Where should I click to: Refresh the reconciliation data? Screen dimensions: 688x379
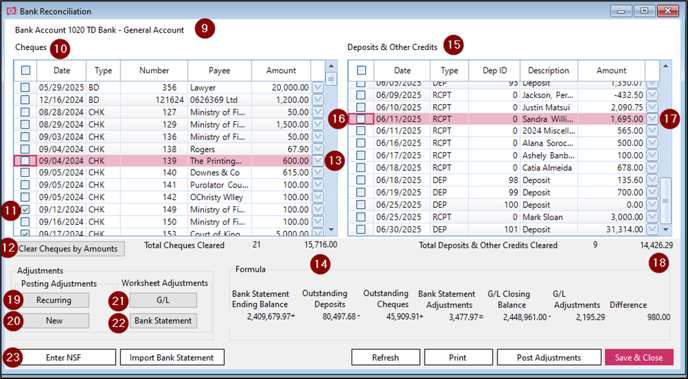click(x=385, y=358)
